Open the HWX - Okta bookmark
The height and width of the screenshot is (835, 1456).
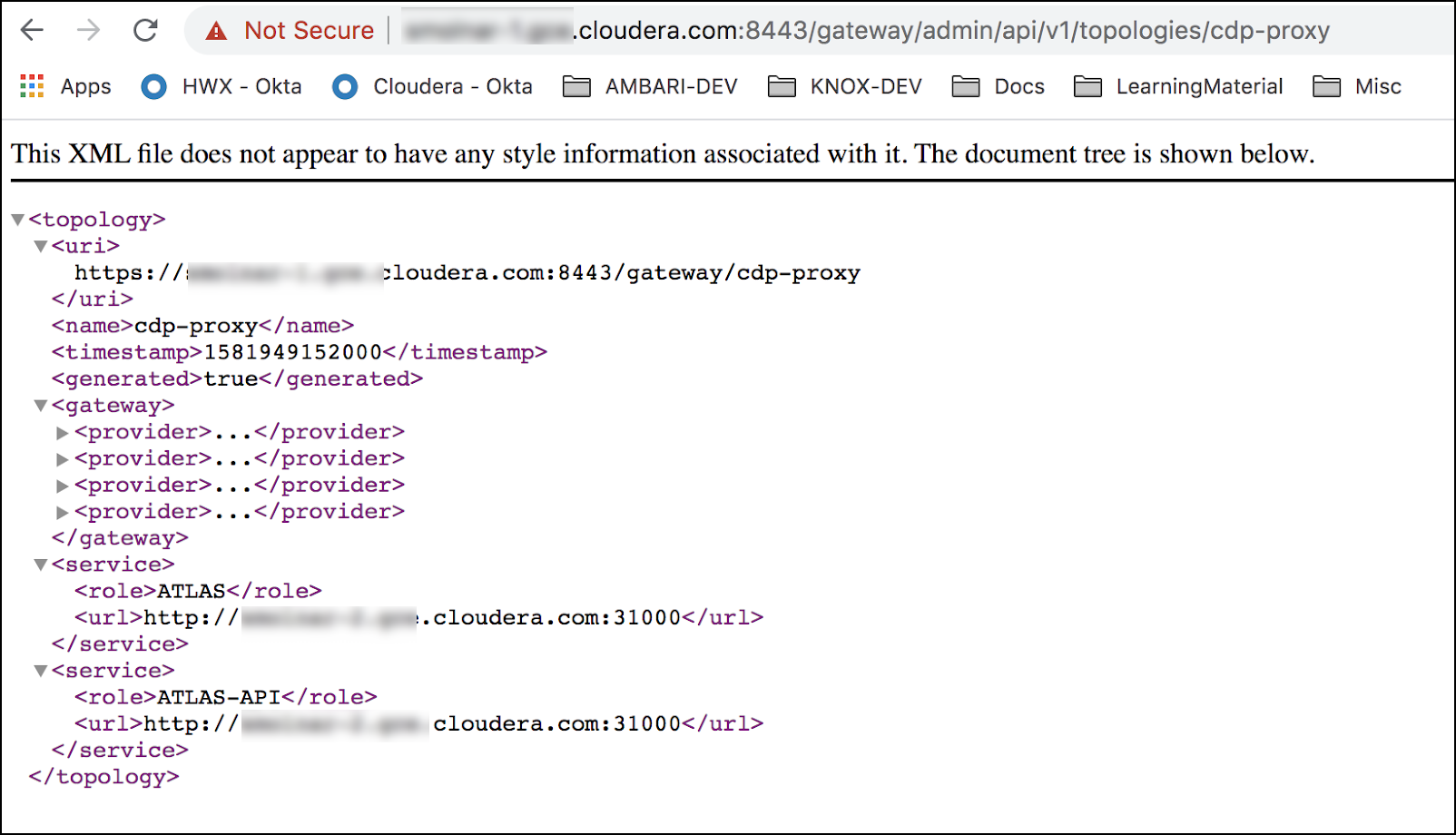tap(222, 86)
